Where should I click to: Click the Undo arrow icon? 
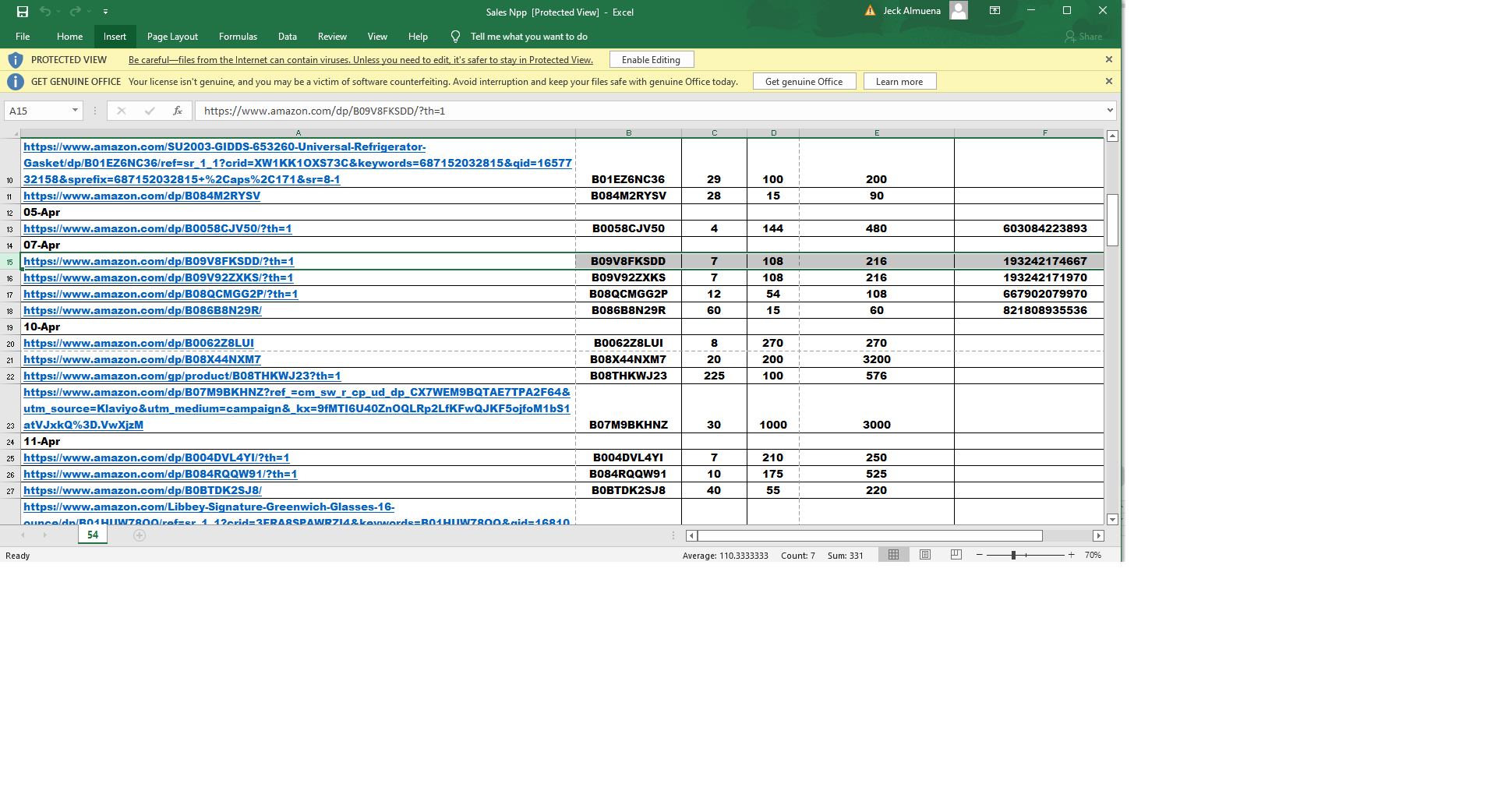tap(45, 12)
